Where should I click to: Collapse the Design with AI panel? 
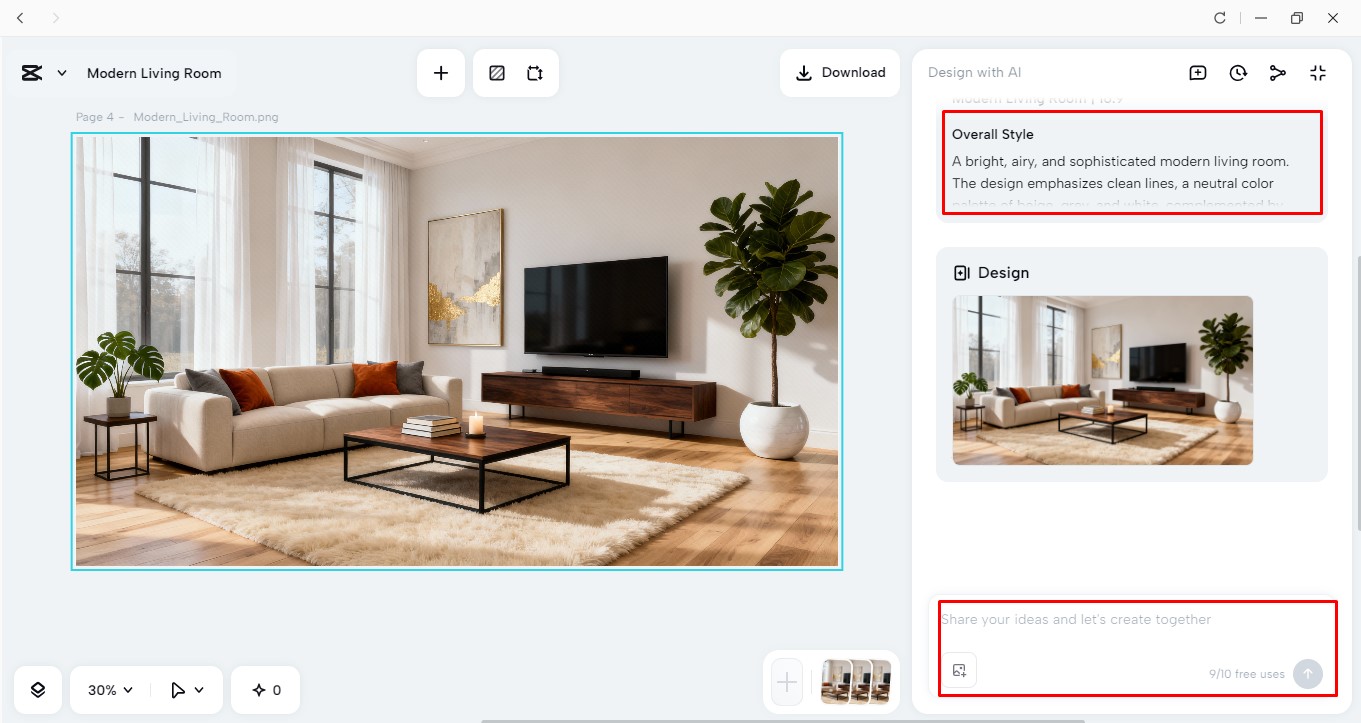click(1318, 72)
